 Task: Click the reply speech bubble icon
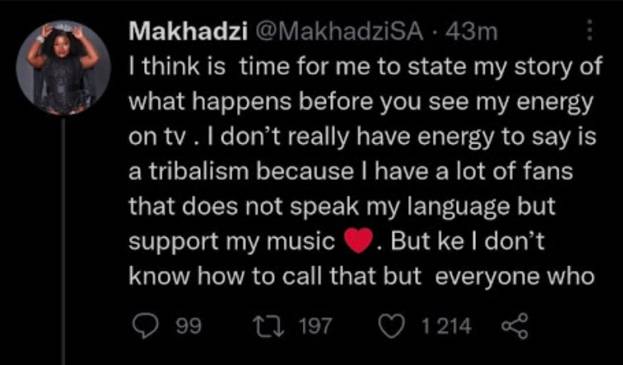144,326
